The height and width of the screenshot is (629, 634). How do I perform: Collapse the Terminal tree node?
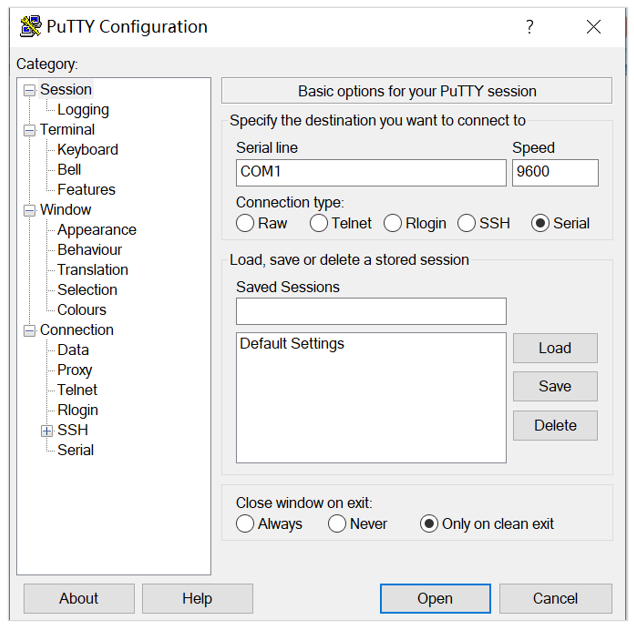tap(29, 131)
